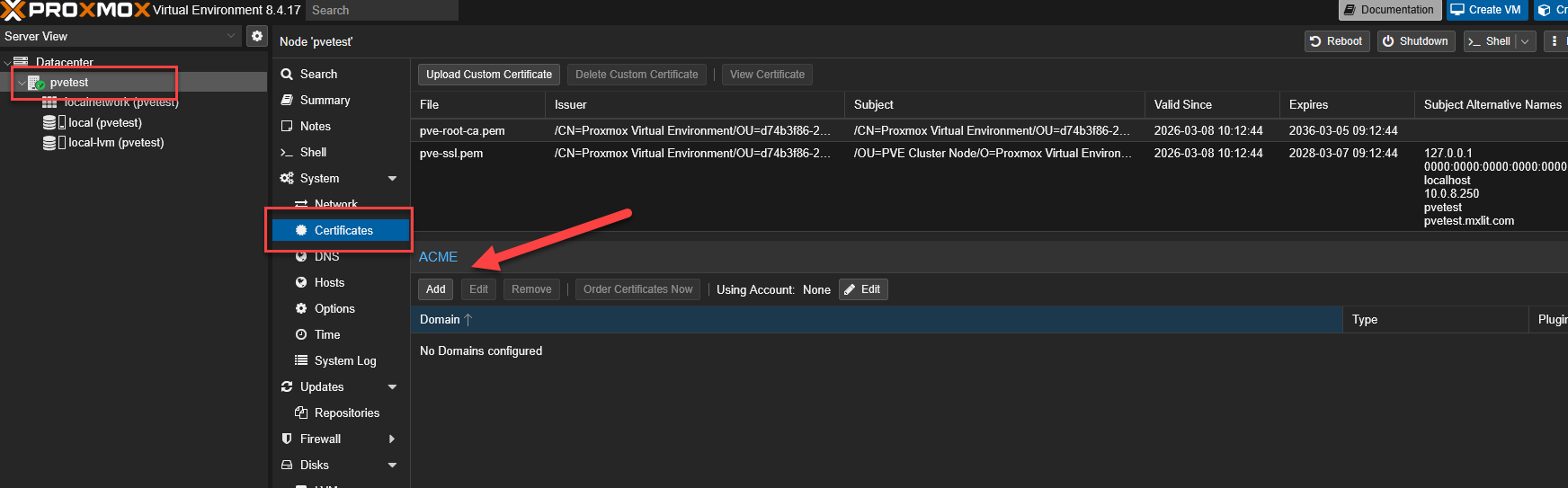Open the Server View dropdown
Image resolution: width=1568 pixels, height=488 pixels.
click(230, 36)
